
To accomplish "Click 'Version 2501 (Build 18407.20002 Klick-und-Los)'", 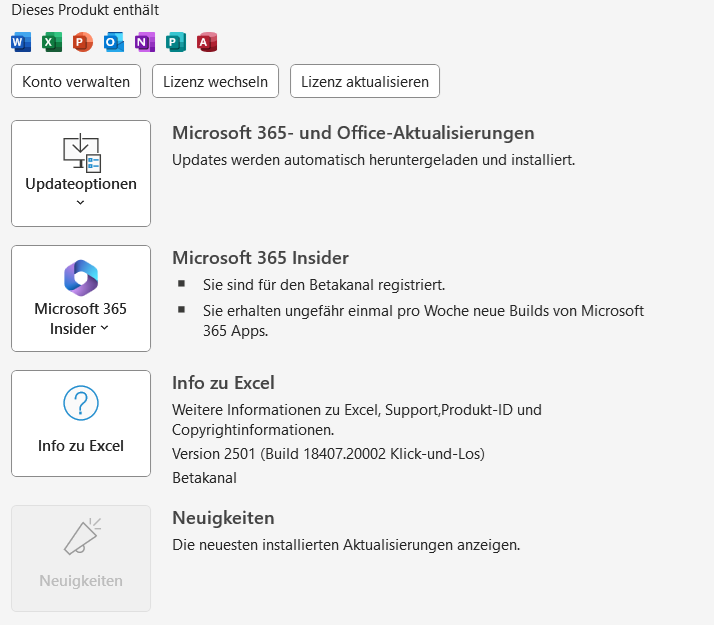I will point(328,454).
